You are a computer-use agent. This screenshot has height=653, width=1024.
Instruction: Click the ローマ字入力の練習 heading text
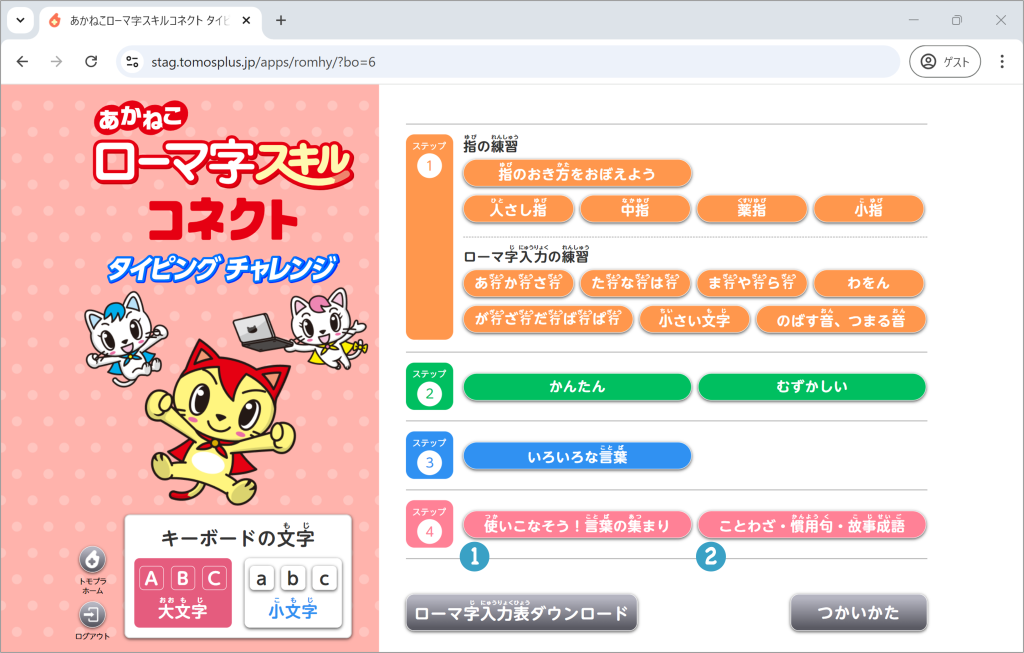click(526, 255)
